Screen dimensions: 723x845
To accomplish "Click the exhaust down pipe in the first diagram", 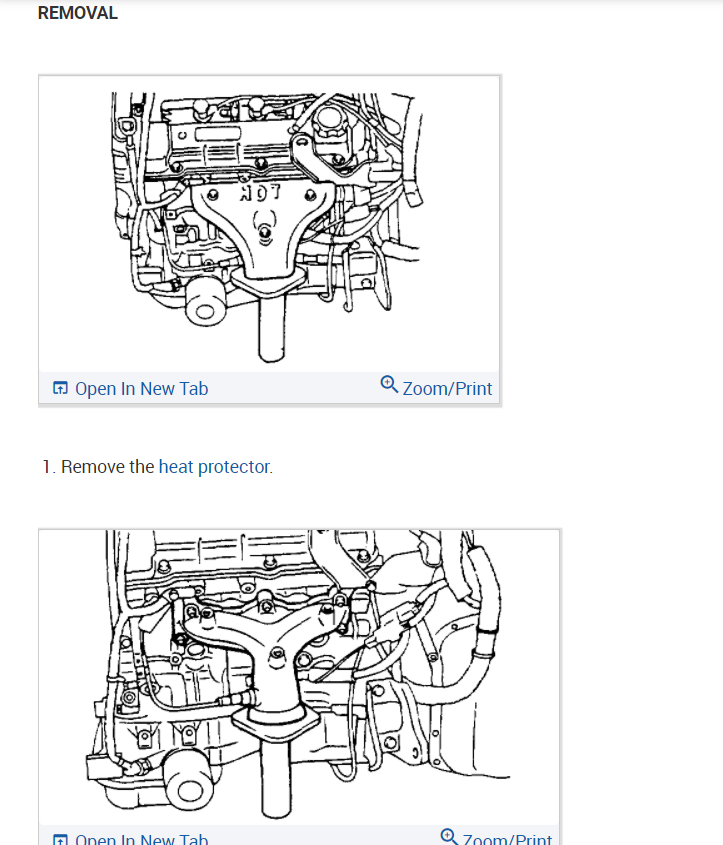I will point(271,329).
